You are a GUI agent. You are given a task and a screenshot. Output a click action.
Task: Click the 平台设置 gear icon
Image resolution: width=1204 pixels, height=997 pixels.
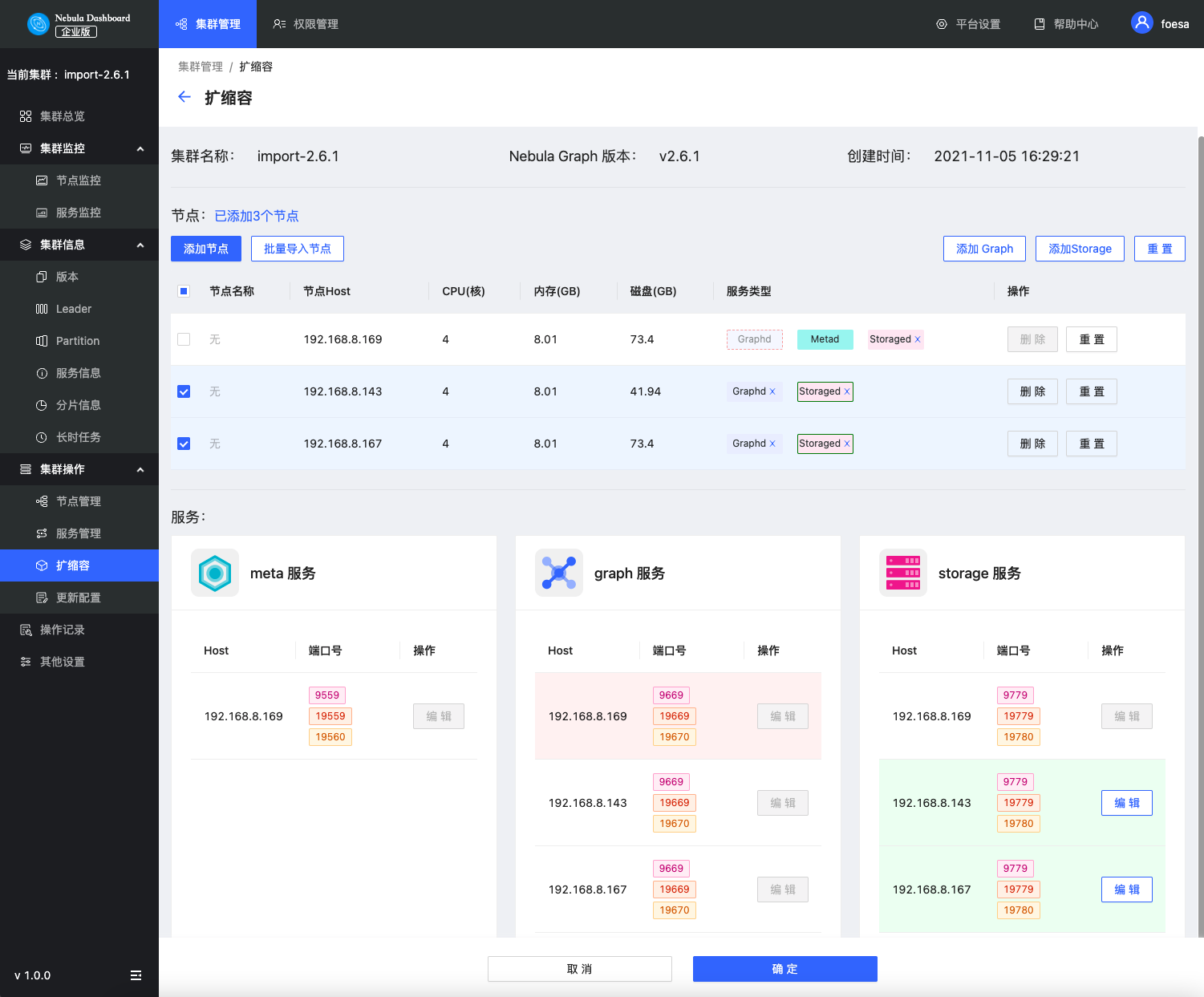tap(942, 24)
